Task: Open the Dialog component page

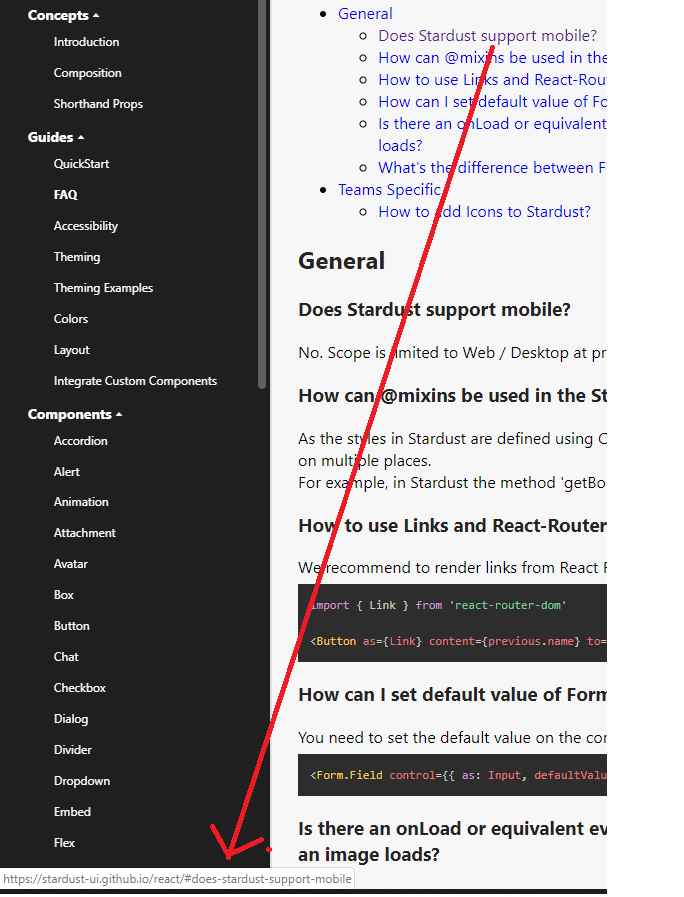Action: pos(71,719)
